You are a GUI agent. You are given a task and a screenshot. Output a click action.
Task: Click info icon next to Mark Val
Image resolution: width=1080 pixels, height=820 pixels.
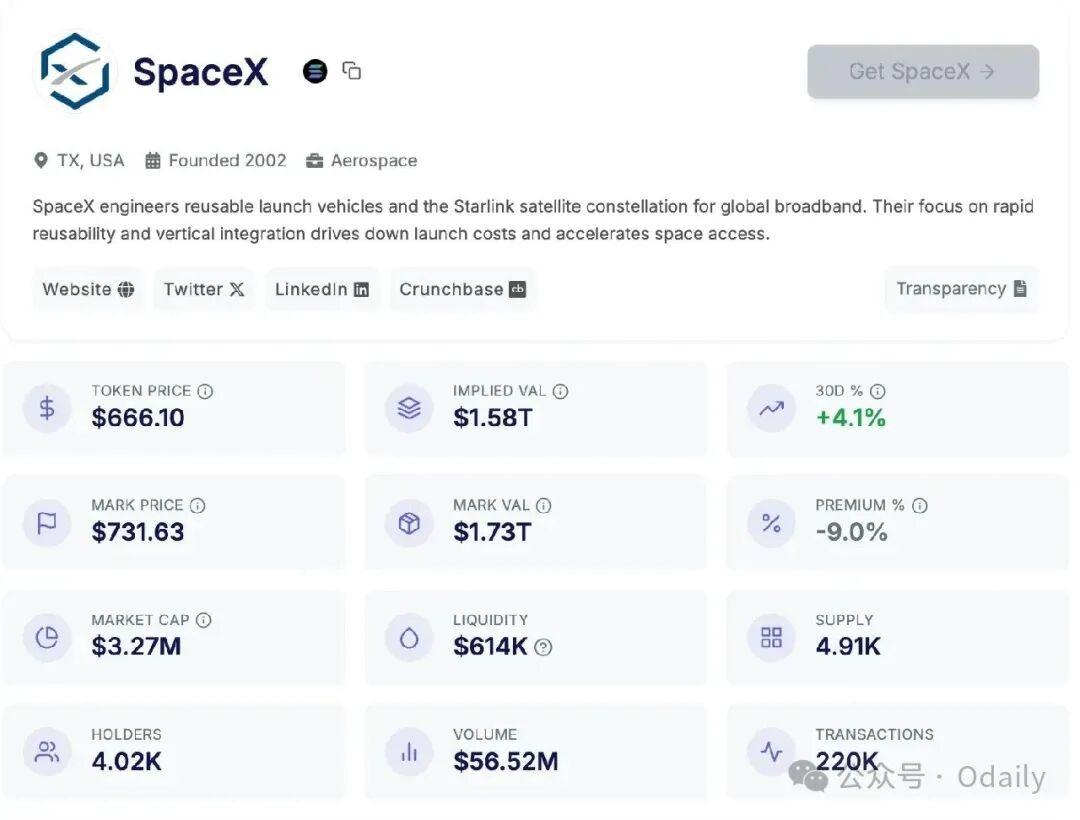pyautogui.click(x=543, y=505)
